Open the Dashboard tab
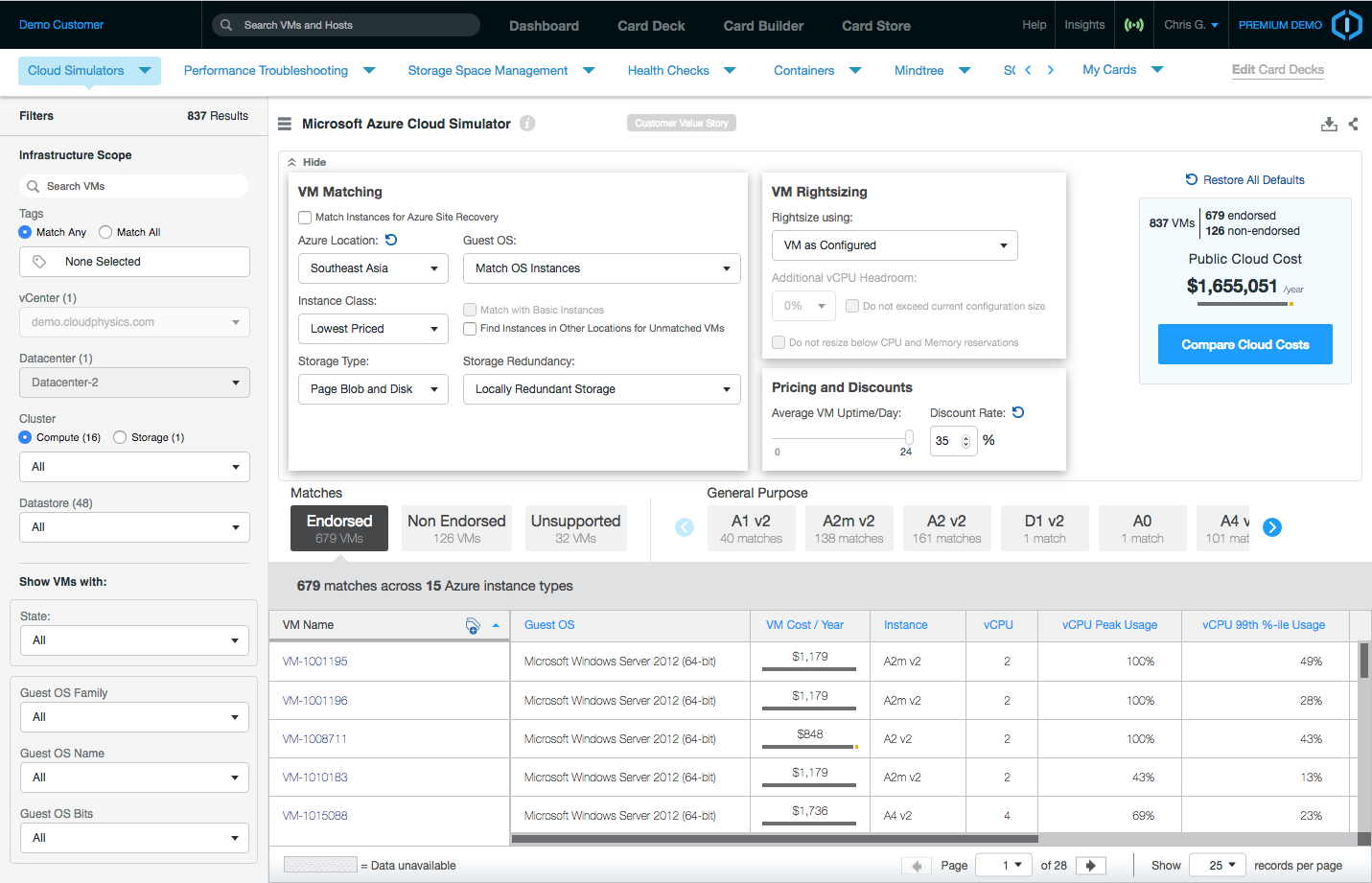Viewport: 1372px width, 883px height. click(x=544, y=26)
